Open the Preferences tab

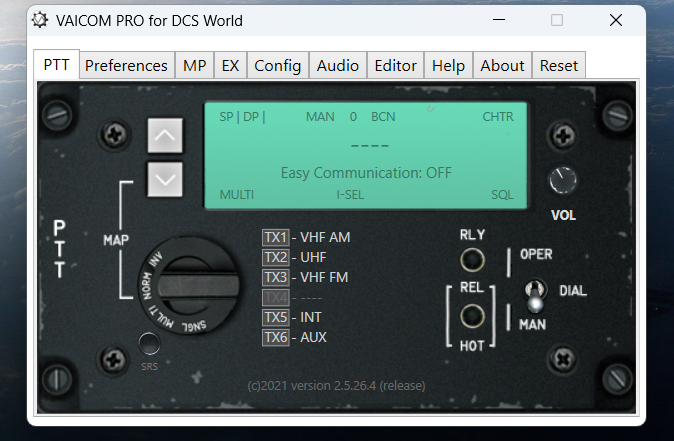click(x=127, y=65)
